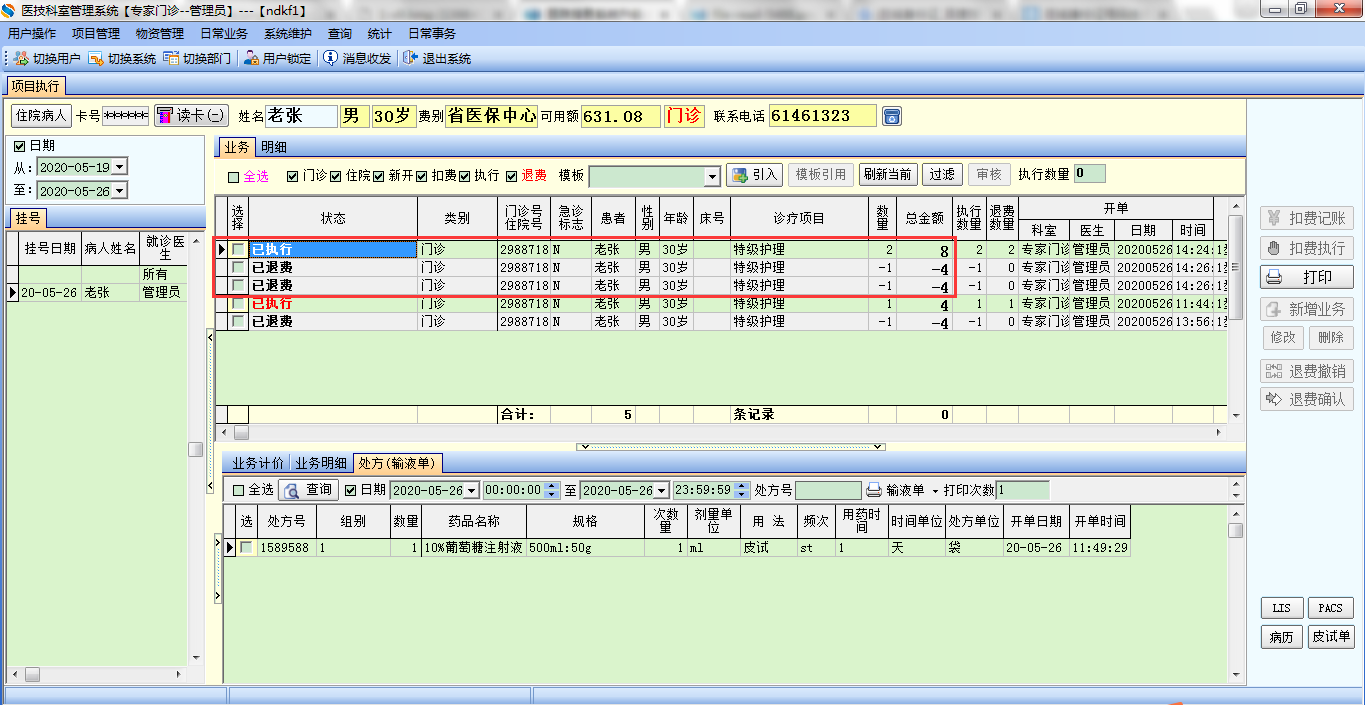The height and width of the screenshot is (705, 1365).
Task: Click the 刷新当前 refresh button
Action: pos(888,175)
